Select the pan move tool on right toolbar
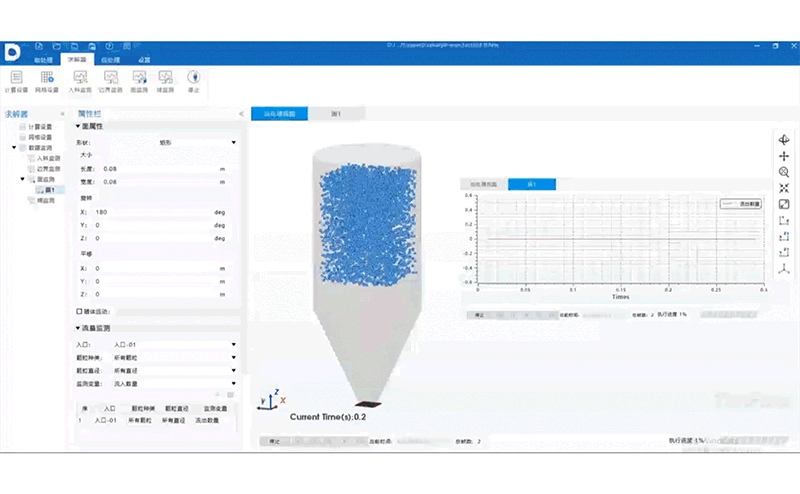Image resolution: width=800 pixels, height=494 pixels. pyautogui.click(x=784, y=157)
